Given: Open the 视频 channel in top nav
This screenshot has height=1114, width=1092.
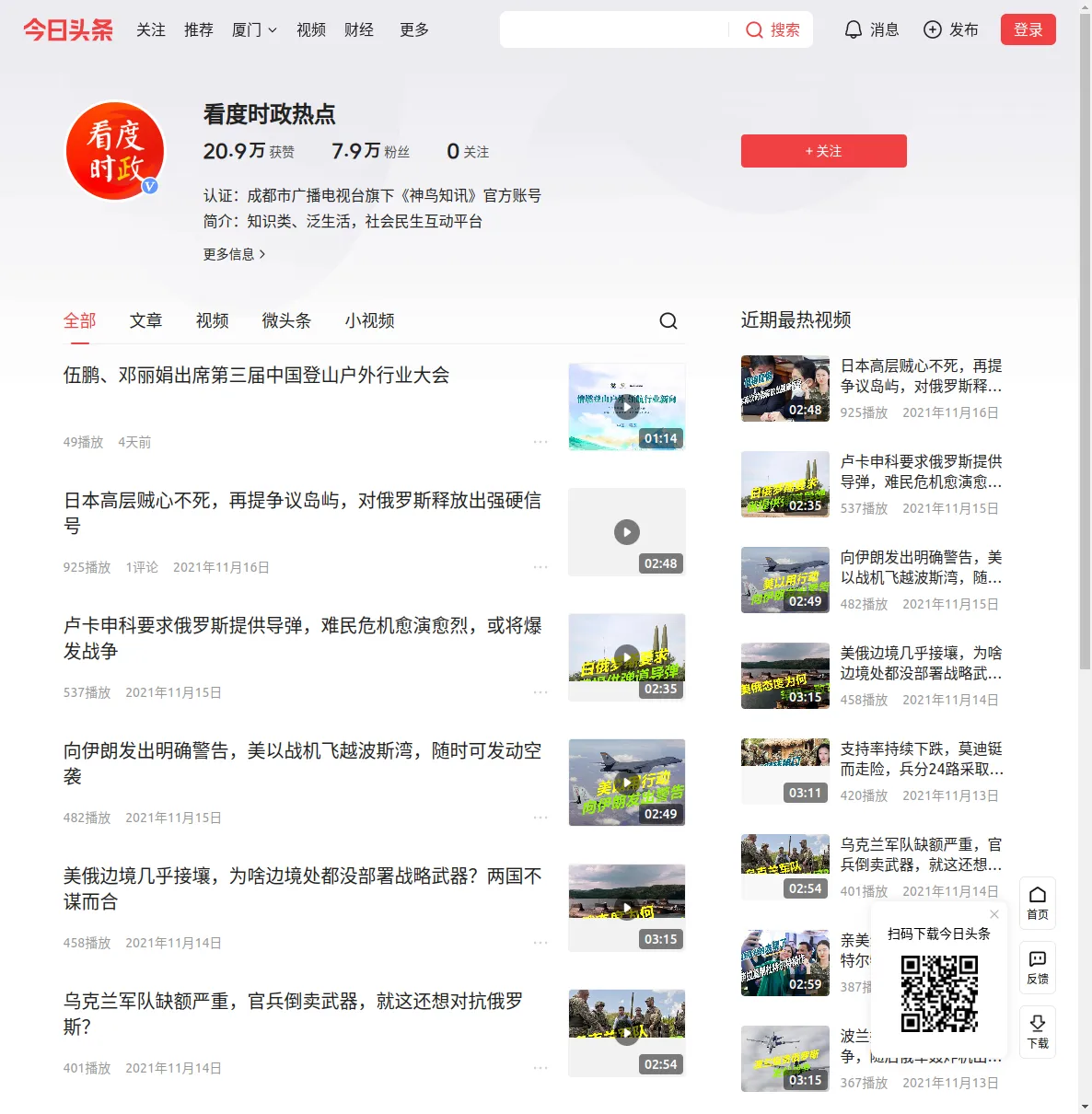Looking at the screenshot, I should point(311,30).
